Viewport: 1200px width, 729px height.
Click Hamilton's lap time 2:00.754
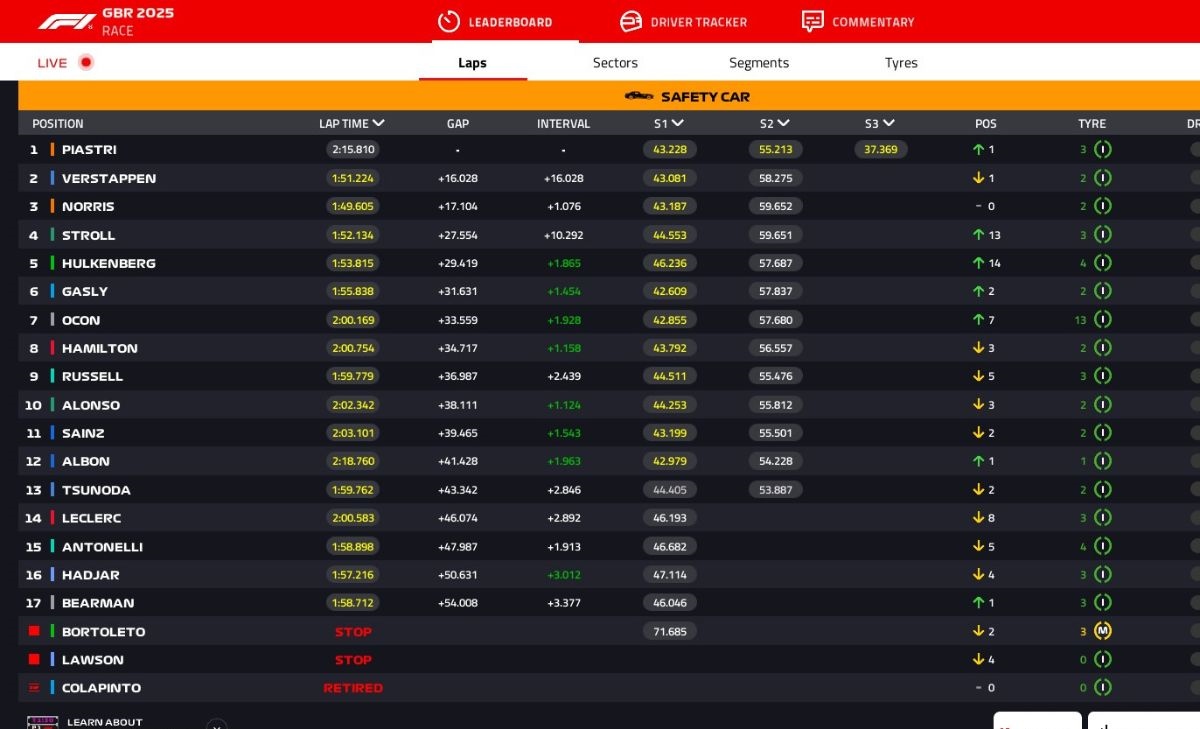353,348
